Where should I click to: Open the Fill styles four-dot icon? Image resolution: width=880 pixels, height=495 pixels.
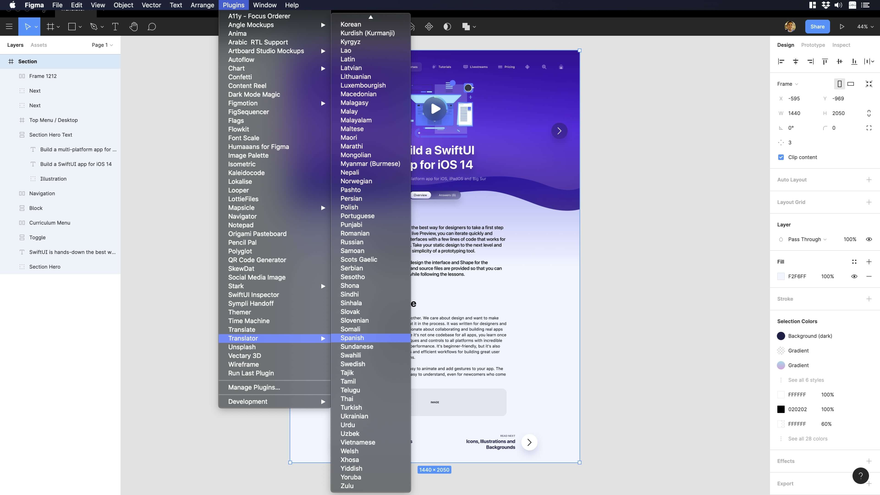click(854, 262)
